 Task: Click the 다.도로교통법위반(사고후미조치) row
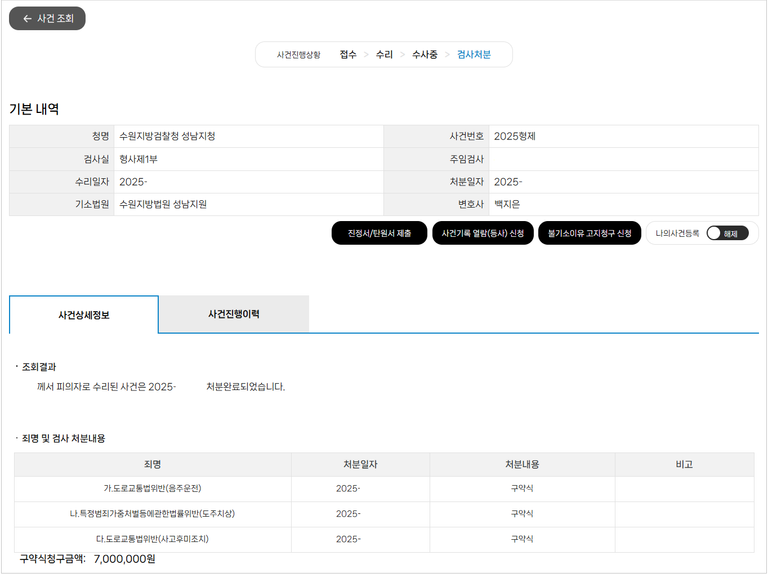point(152,539)
